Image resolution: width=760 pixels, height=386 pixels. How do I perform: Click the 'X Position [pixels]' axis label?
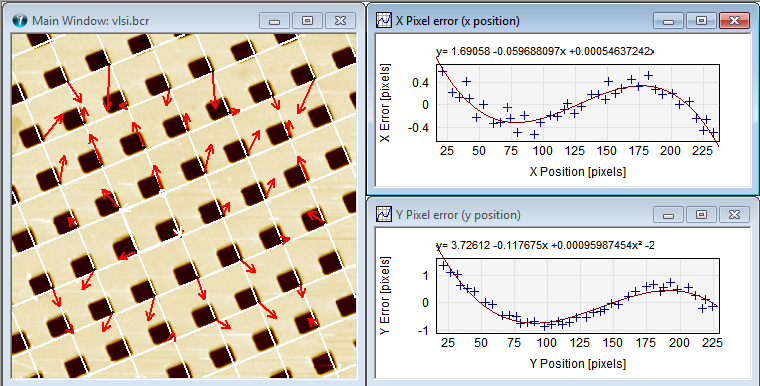pyautogui.click(x=577, y=172)
